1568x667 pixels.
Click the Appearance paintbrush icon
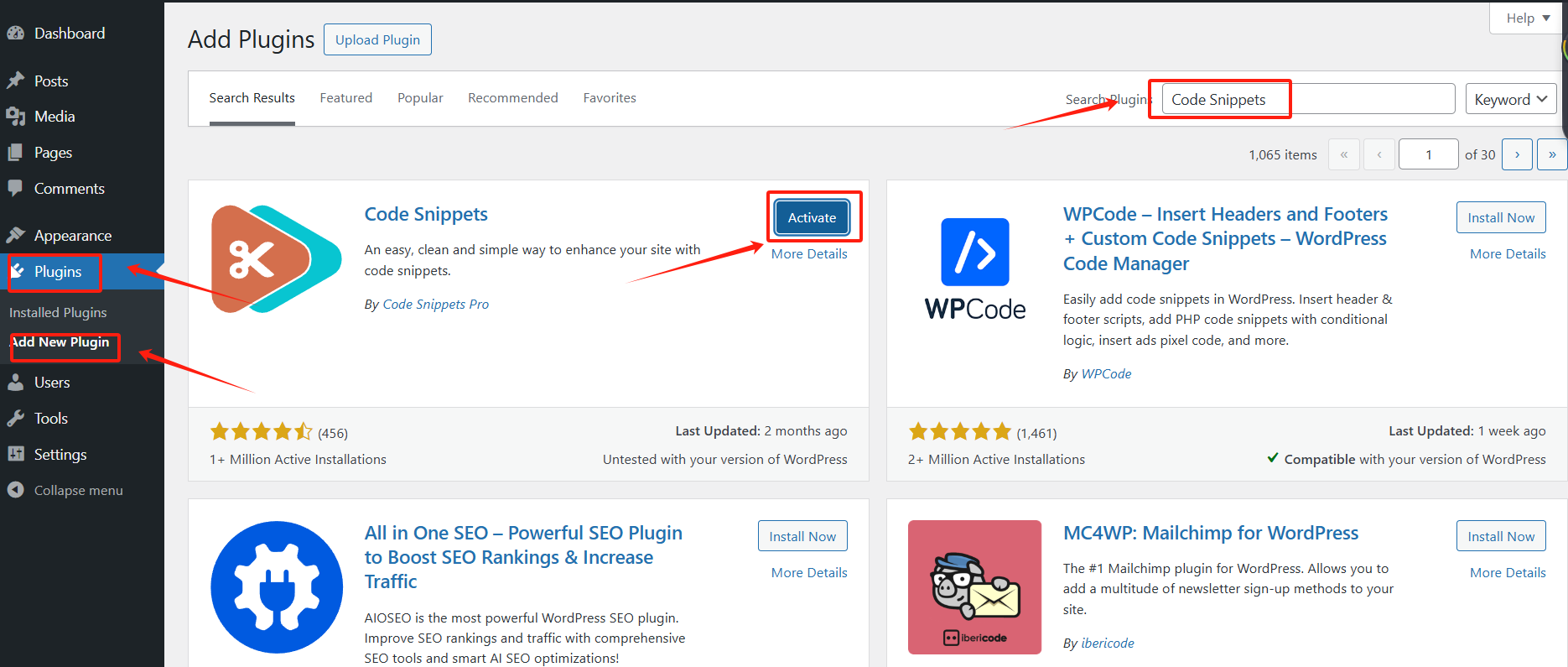pos(15,235)
